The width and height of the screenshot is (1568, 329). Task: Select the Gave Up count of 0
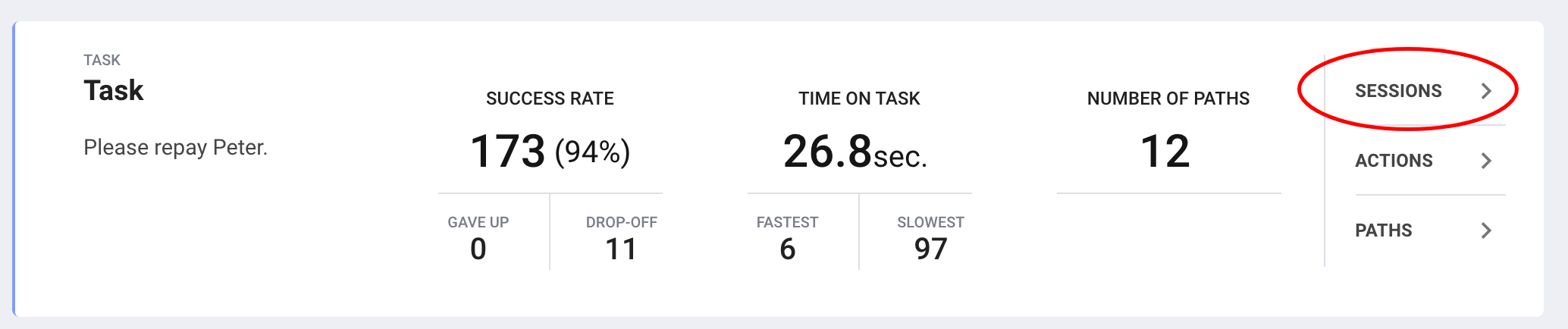click(x=478, y=249)
